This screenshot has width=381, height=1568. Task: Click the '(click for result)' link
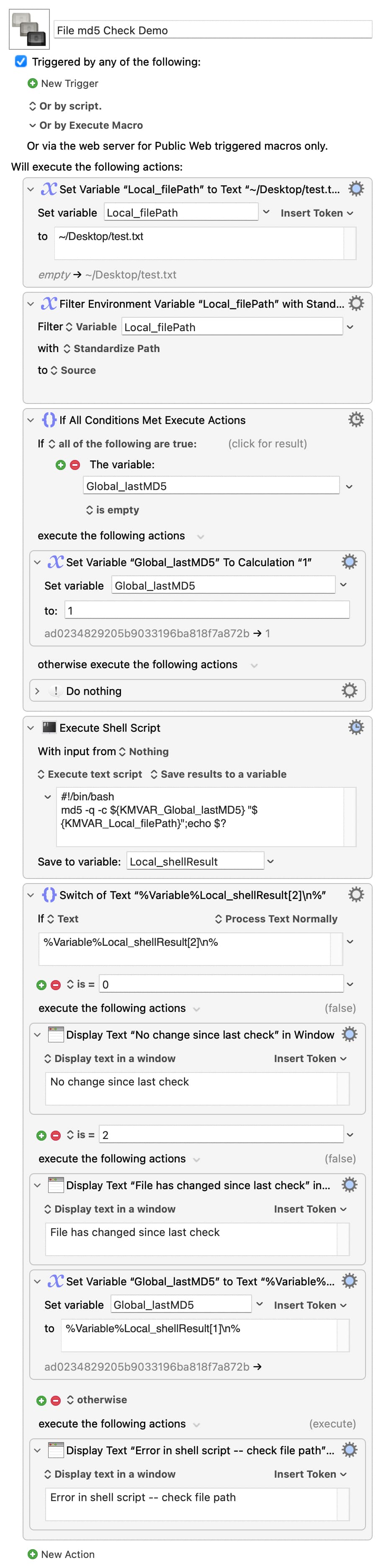tap(267, 444)
